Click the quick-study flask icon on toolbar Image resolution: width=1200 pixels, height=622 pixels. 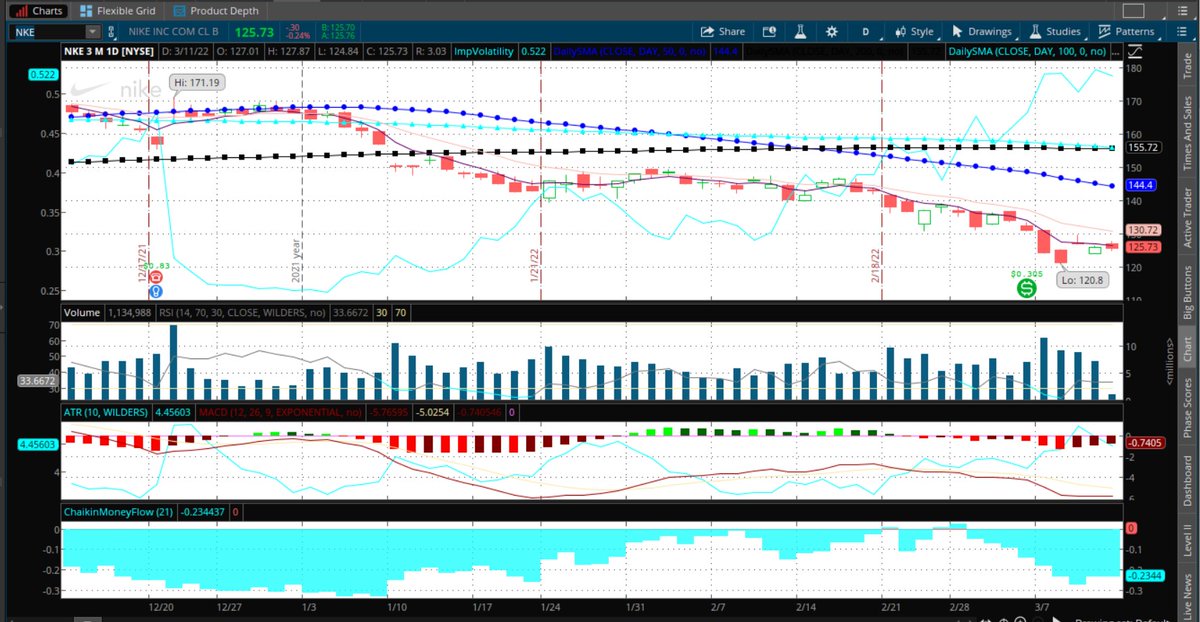[x=799, y=31]
